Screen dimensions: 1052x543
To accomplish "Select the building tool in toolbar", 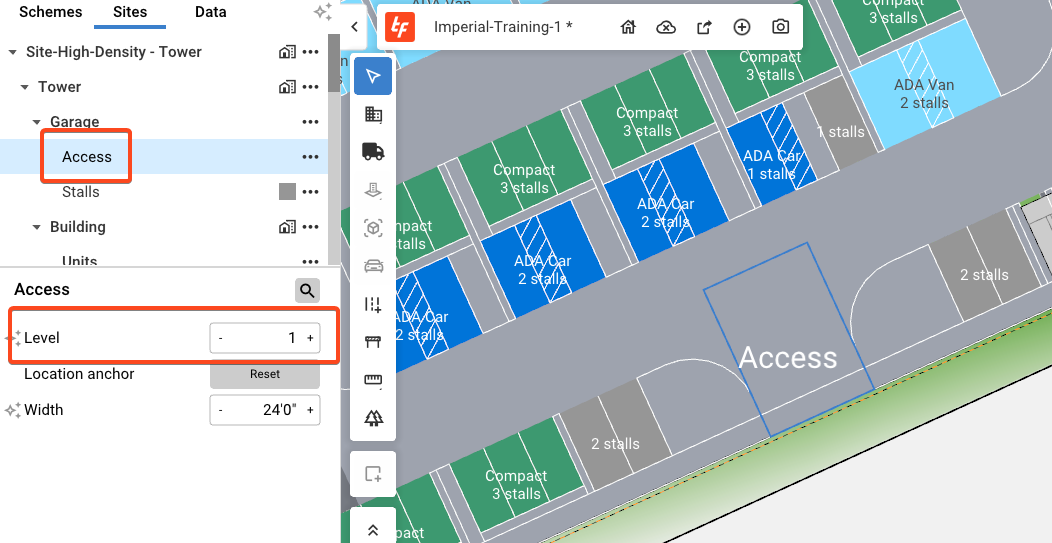I will (373, 115).
